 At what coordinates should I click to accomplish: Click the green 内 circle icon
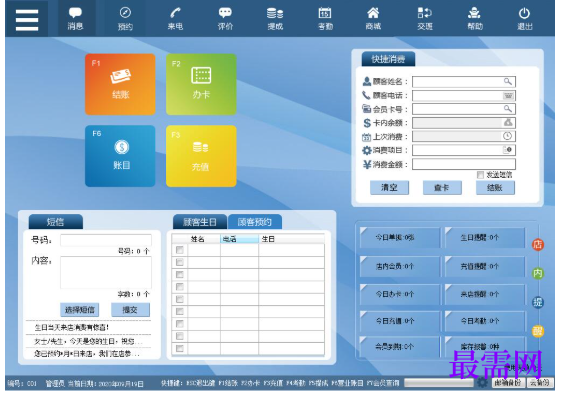coord(538,274)
